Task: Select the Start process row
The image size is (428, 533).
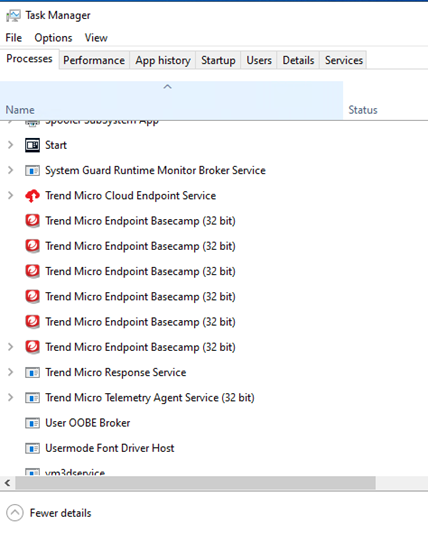Action: (214, 145)
